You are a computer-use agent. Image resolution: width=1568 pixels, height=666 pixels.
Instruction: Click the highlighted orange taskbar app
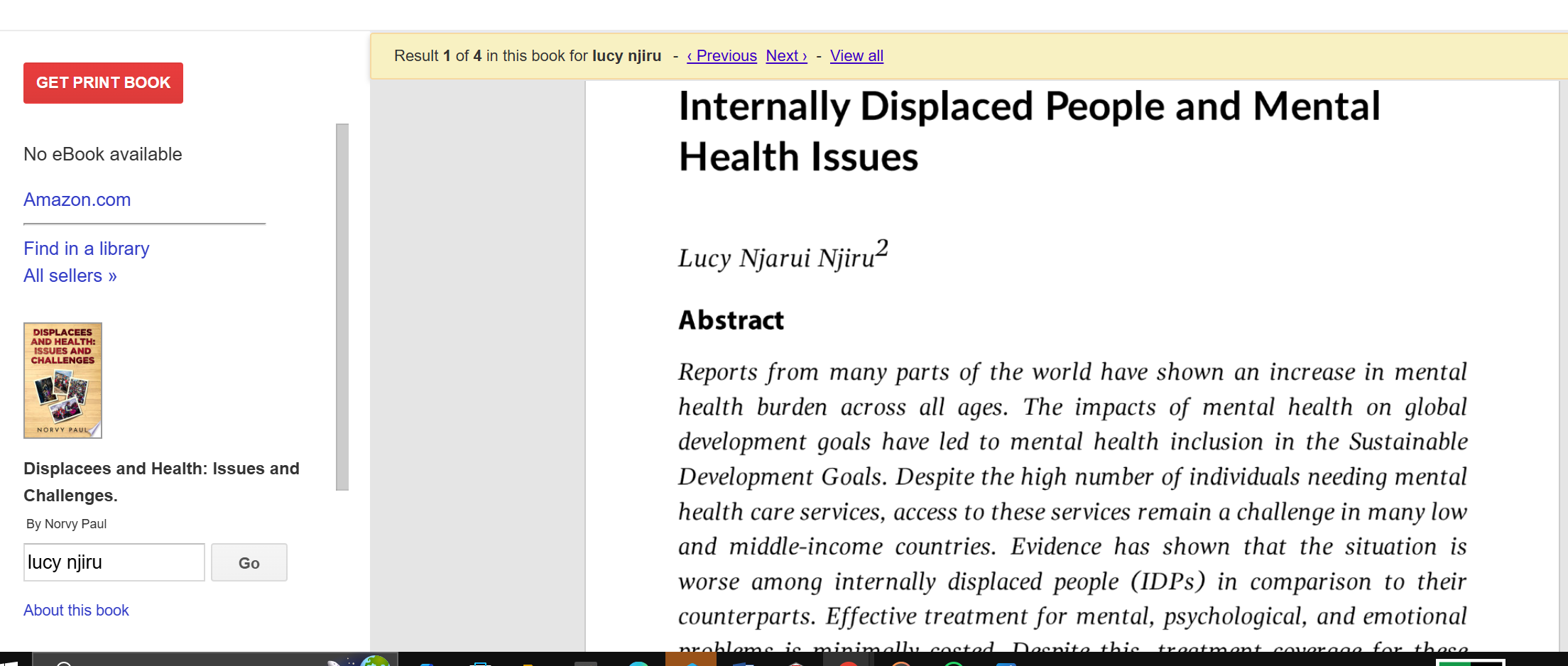[690, 660]
